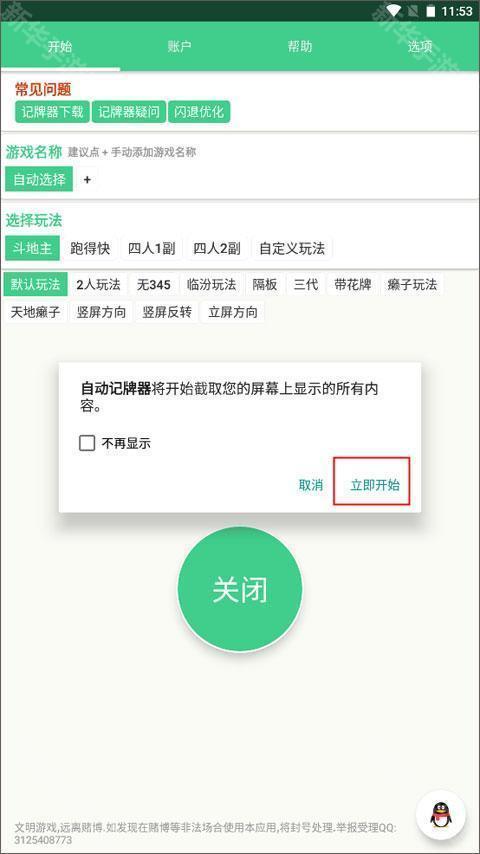This screenshot has width=480, height=854.
Task: Click the plus icon to add game name
Action: pyautogui.click(x=87, y=179)
